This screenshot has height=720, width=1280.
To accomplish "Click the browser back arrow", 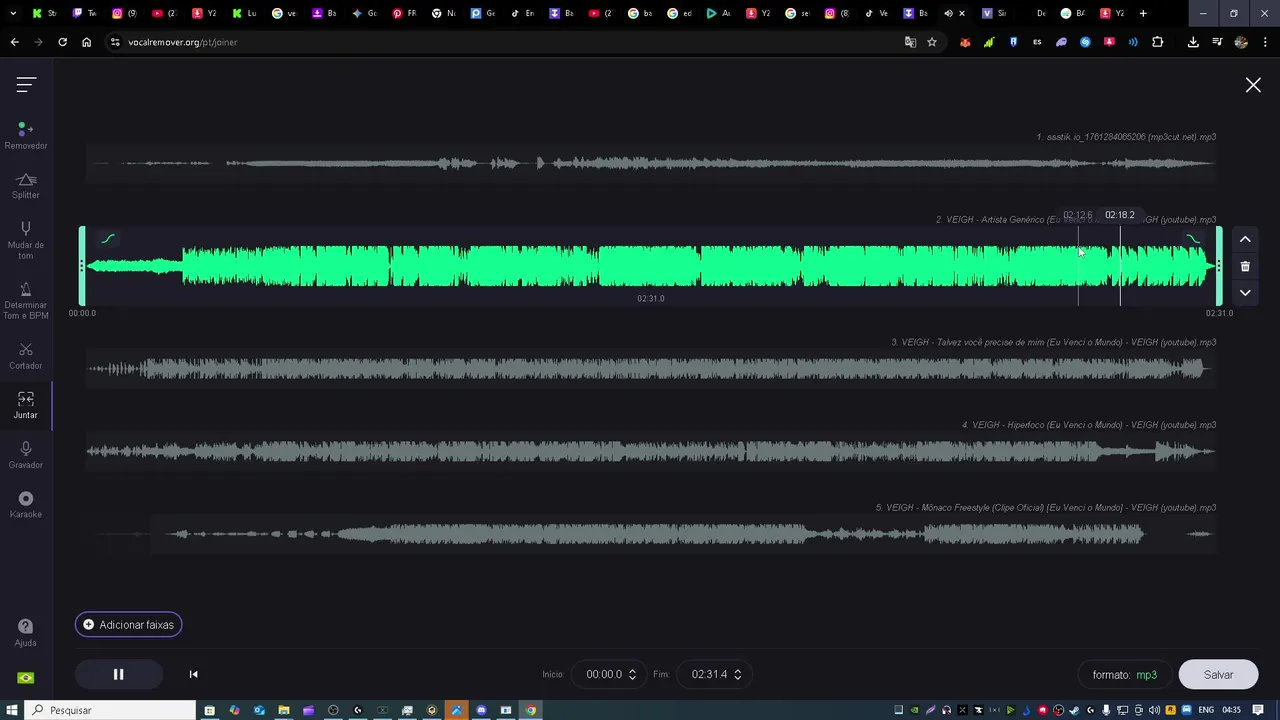I will pos(14,42).
